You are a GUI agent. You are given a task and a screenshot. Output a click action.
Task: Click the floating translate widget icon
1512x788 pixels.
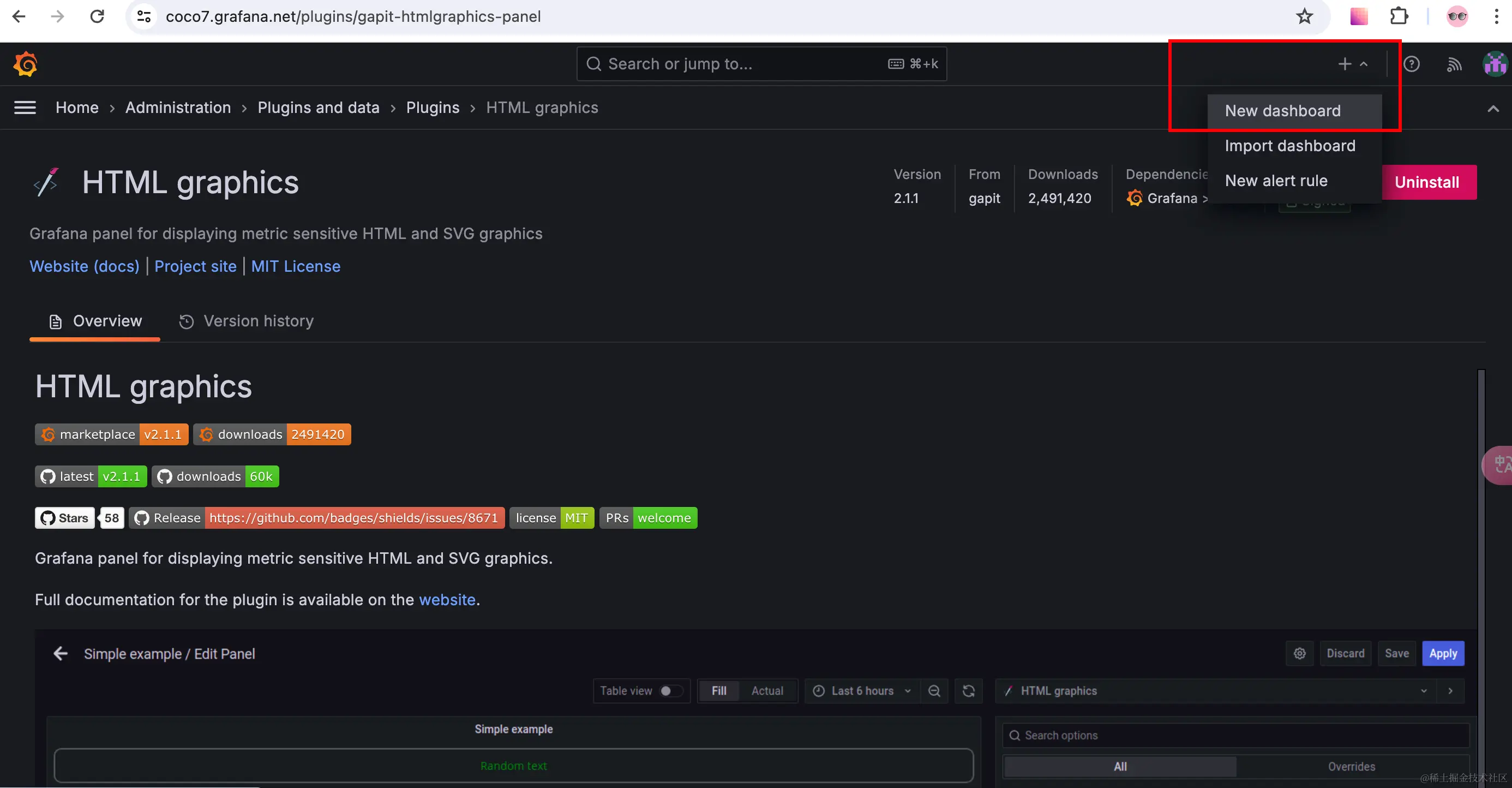point(1498,465)
